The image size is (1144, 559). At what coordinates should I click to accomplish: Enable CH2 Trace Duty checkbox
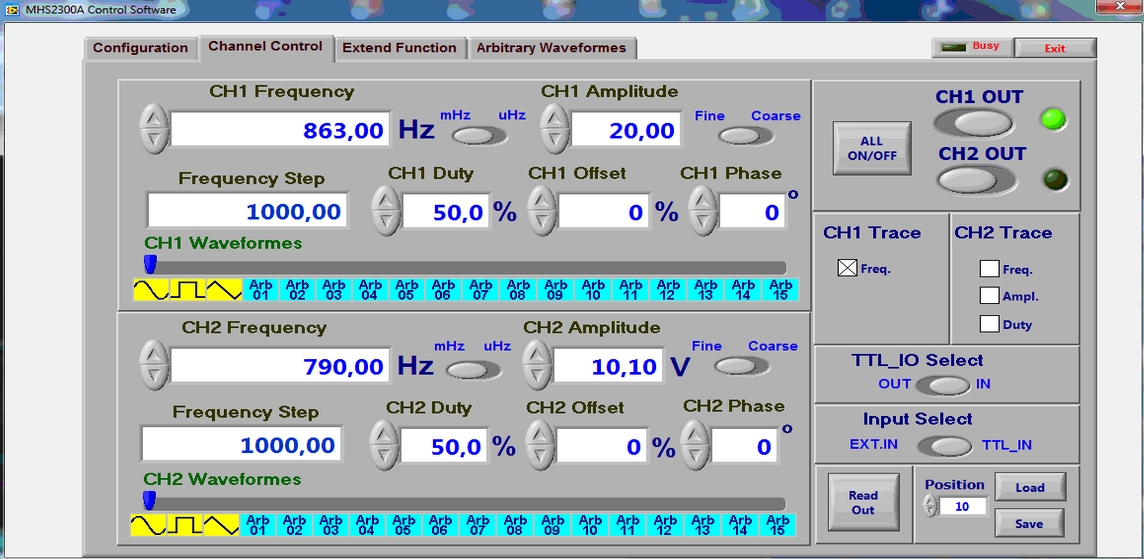(989, 324)
